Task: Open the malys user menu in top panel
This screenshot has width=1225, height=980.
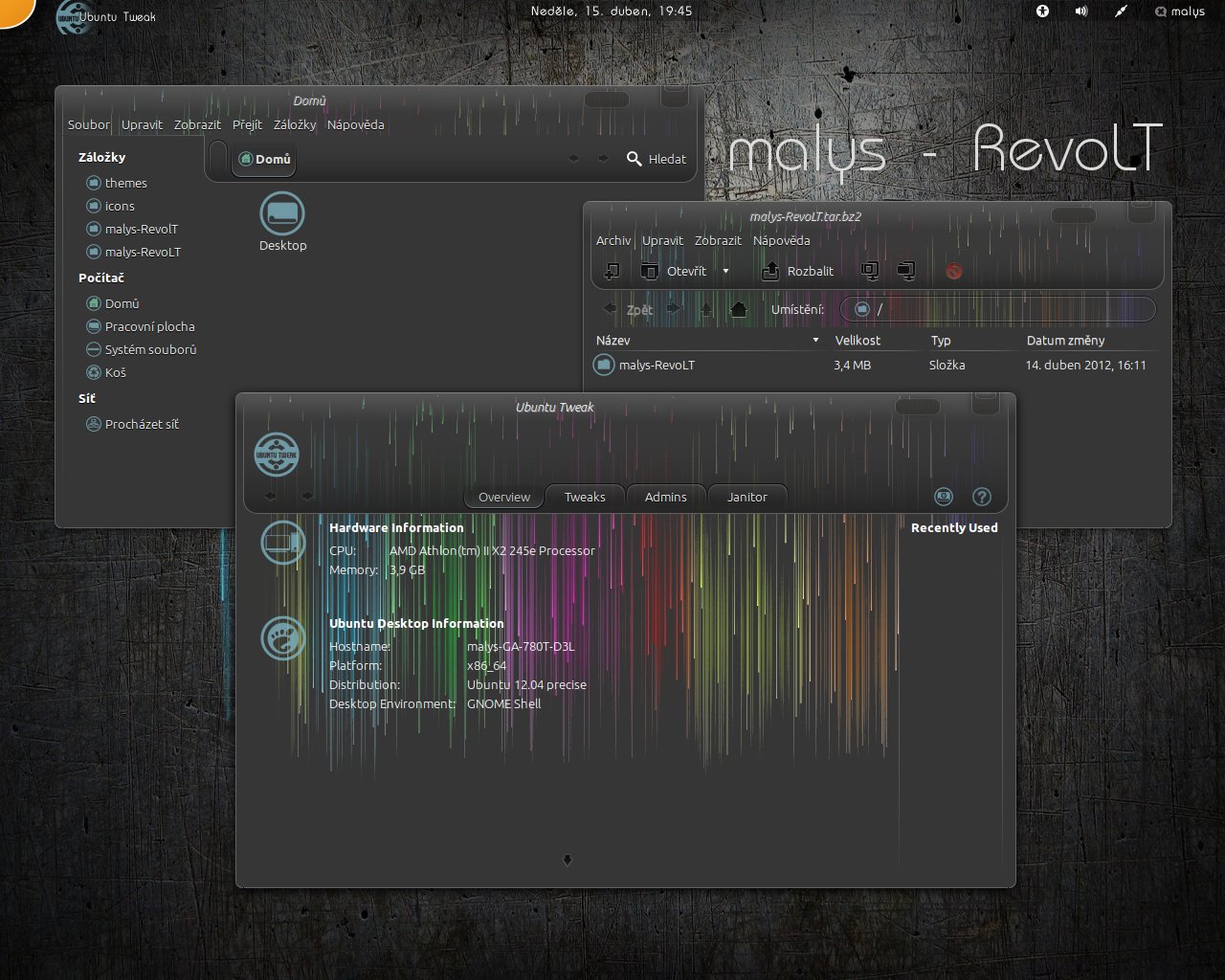Action: [x=1180, y=11]
